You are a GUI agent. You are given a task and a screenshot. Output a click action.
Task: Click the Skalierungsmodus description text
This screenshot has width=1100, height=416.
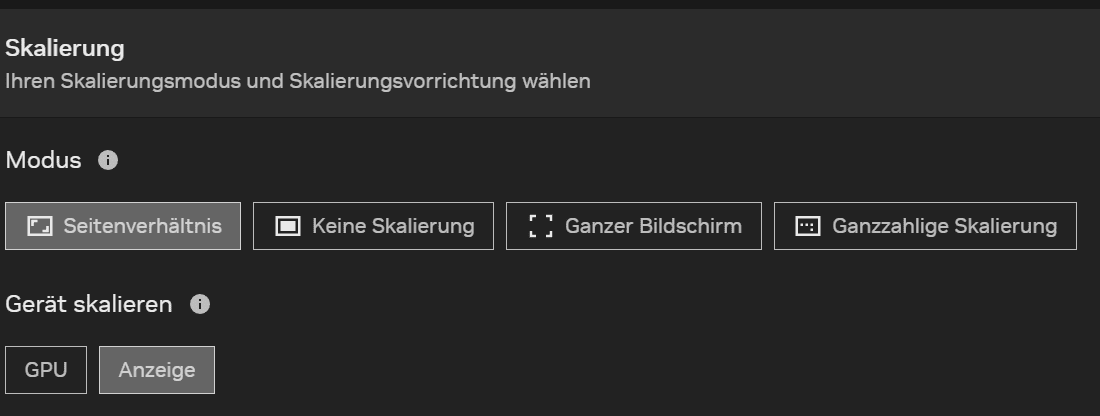[298, 81]
